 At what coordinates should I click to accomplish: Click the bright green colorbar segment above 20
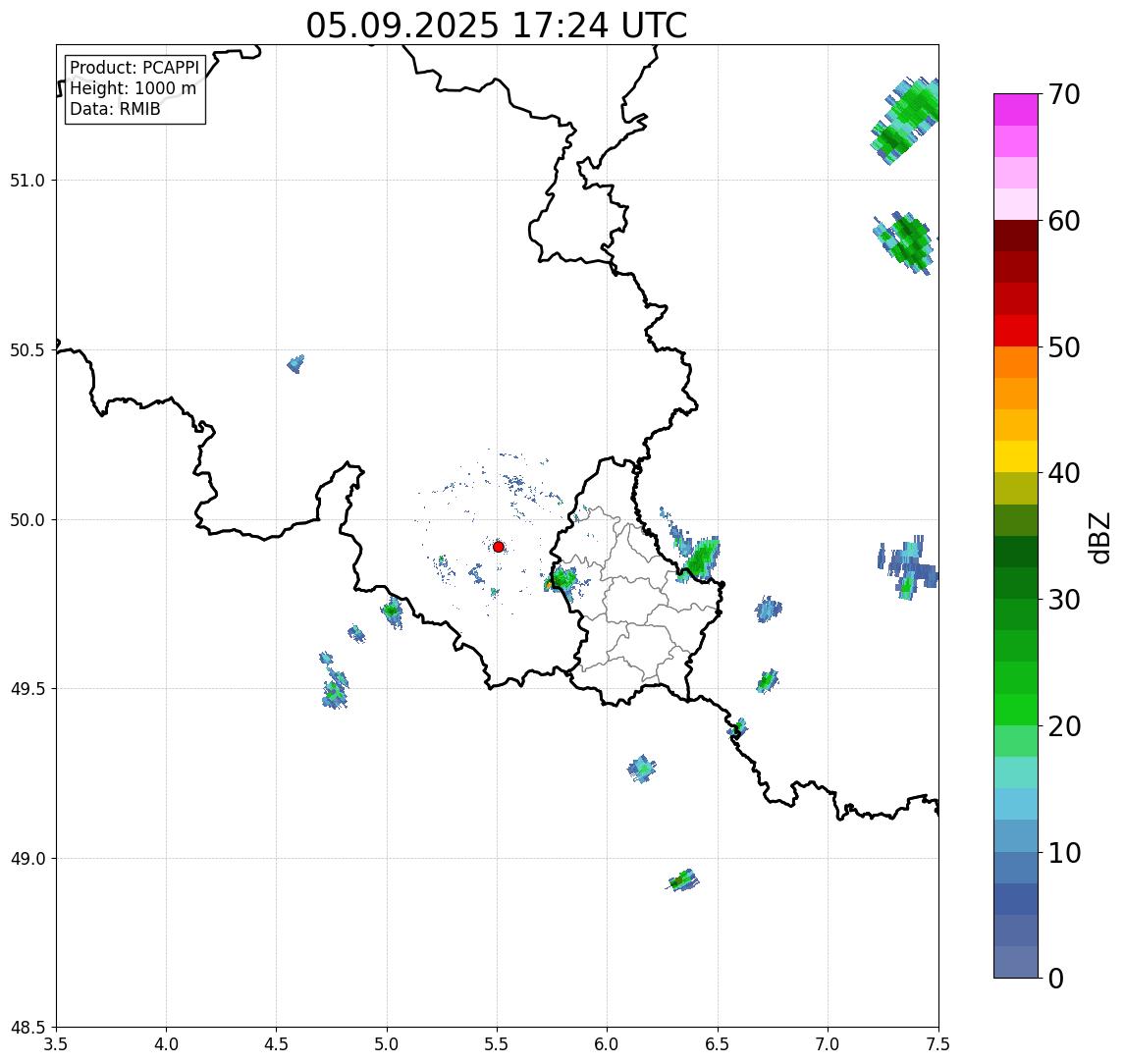tap(1016, 710)
